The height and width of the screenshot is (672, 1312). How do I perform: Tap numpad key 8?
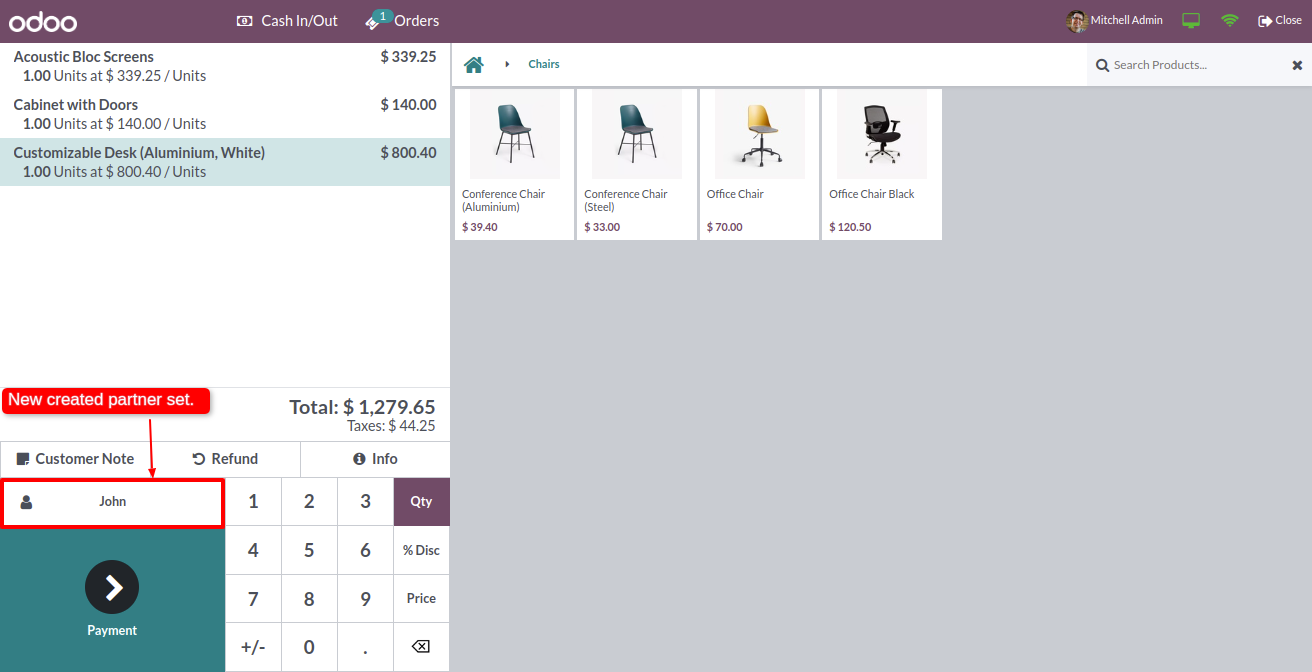tap(309, 599)
